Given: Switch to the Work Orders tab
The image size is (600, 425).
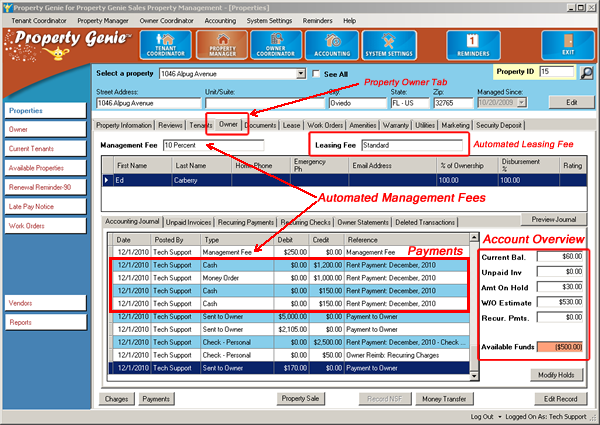Looking at the screenshot, I should point(325,125).
